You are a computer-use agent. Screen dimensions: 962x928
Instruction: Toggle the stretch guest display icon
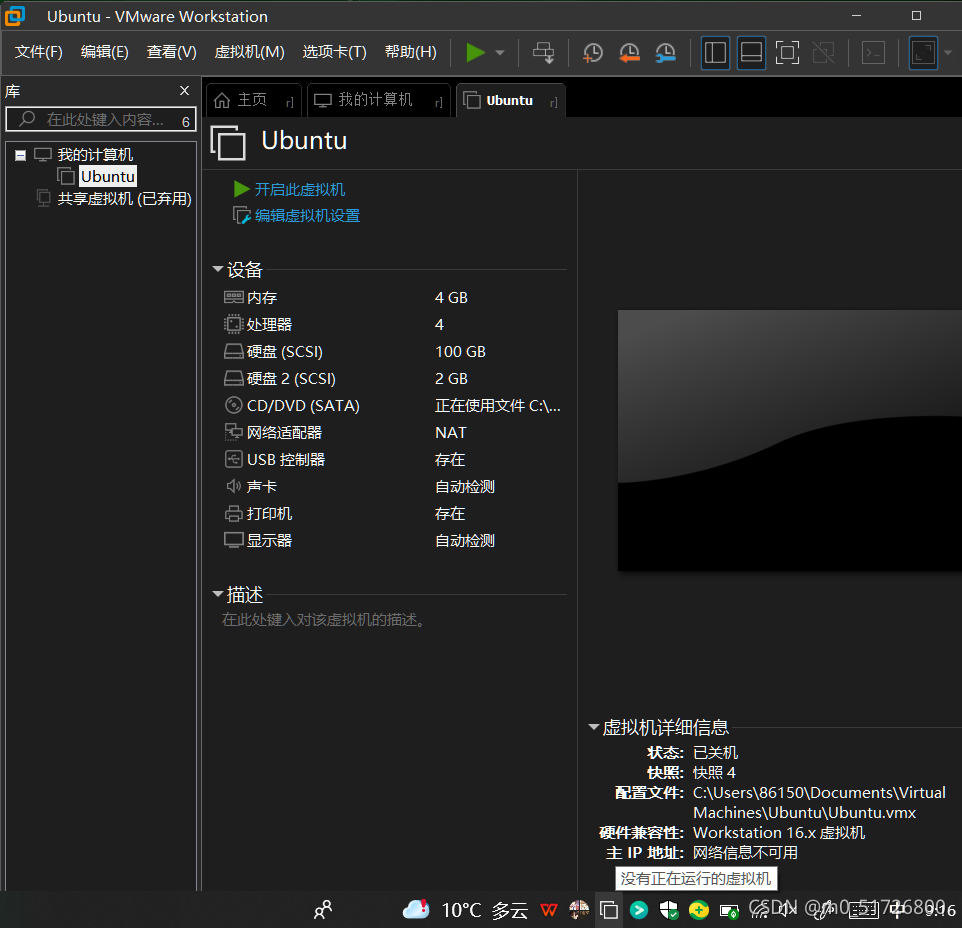923,53
